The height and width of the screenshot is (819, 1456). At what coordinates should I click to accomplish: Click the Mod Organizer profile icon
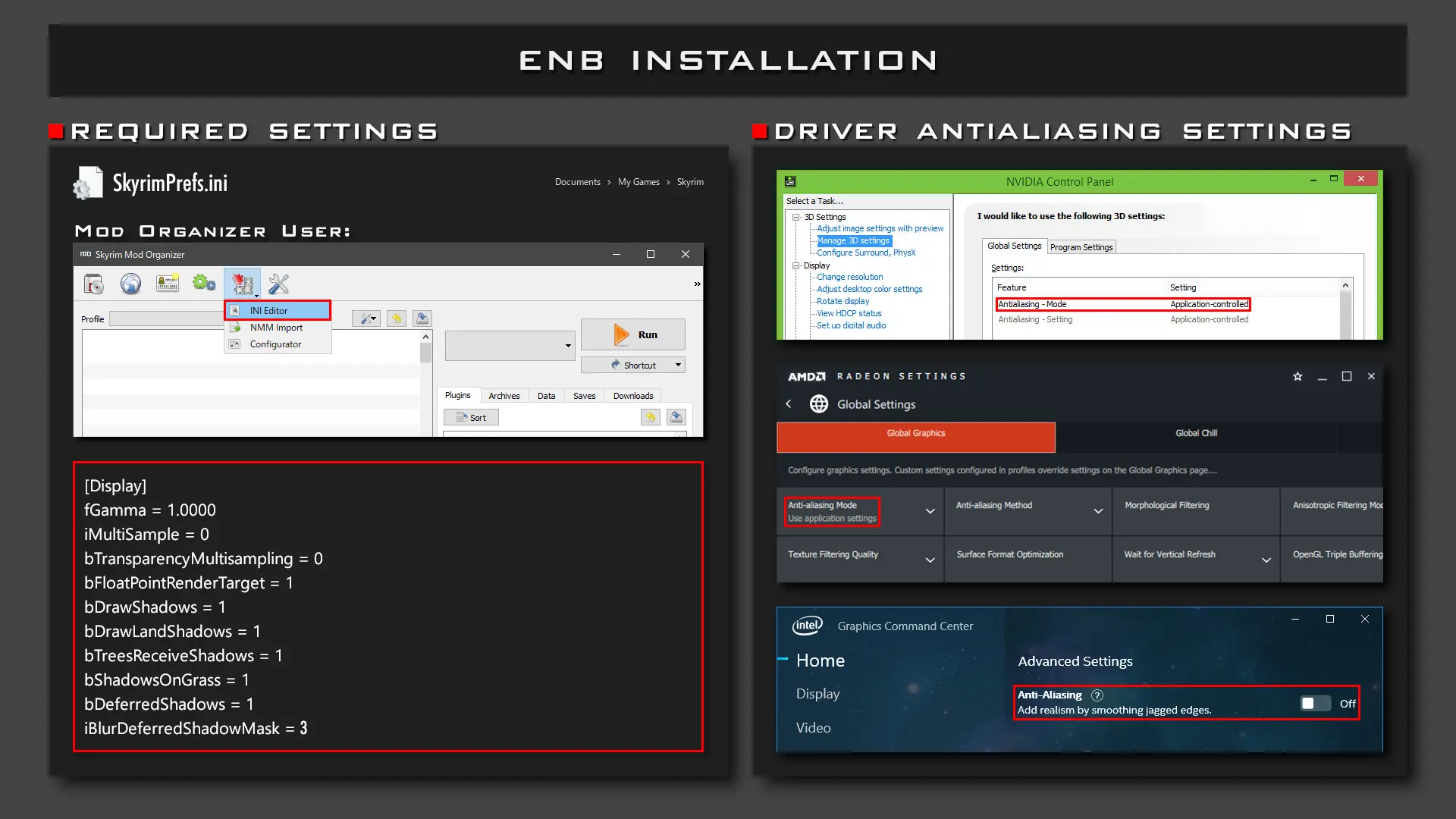pyautogui.click(x=167, y=284)
